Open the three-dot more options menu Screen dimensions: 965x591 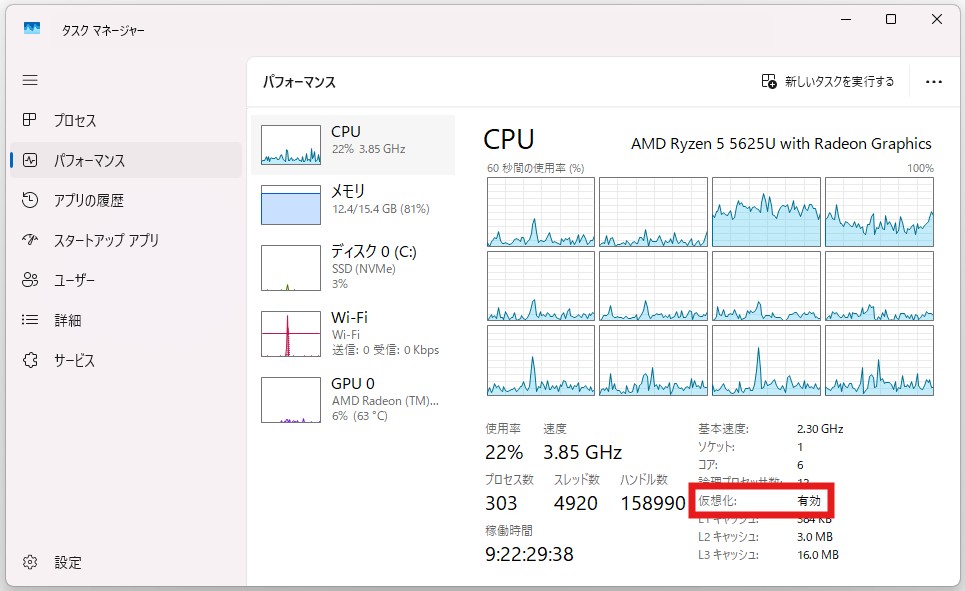point(934,82)
